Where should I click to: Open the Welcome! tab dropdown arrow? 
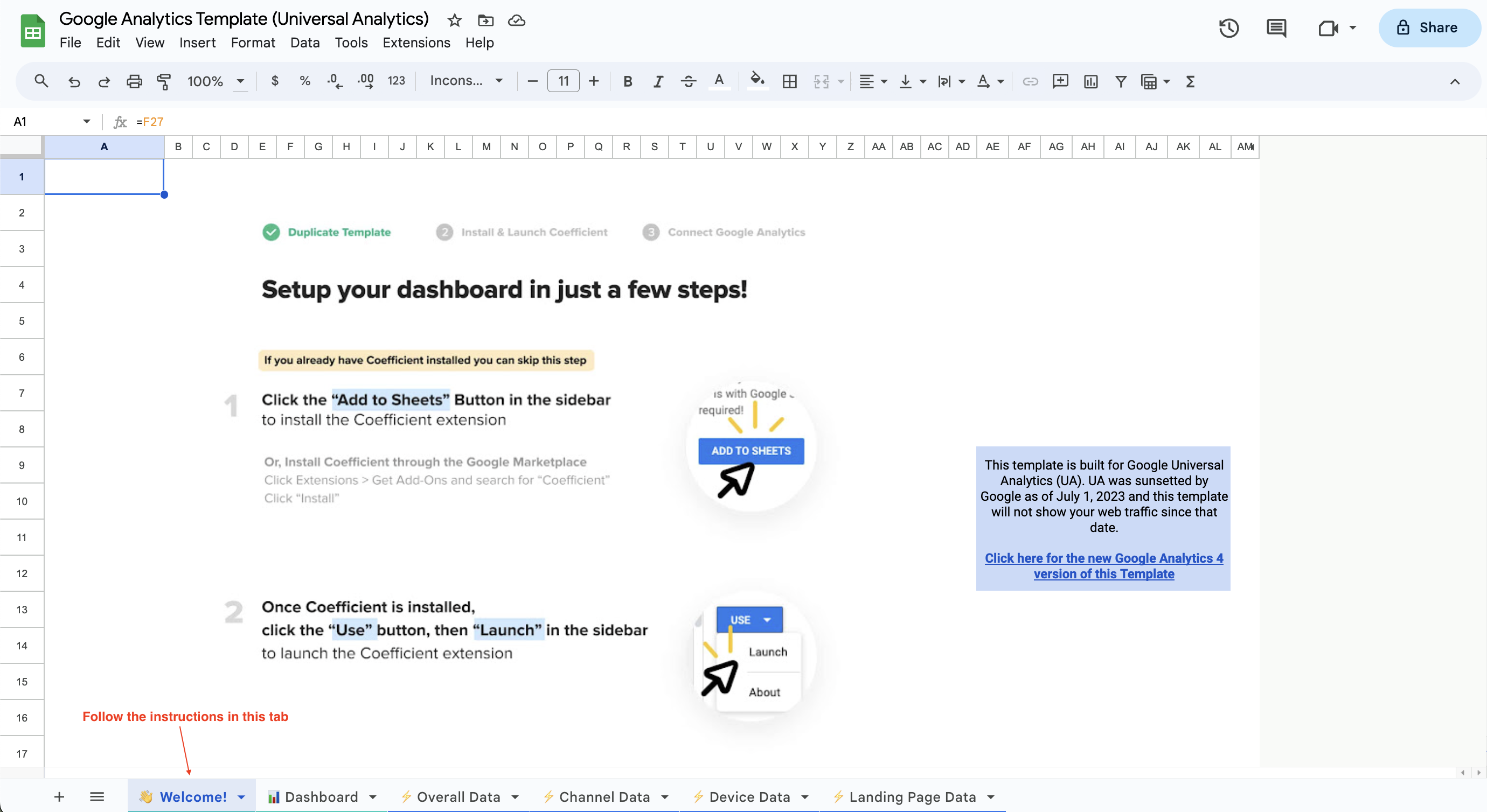pyautogui.click(x=241, y=797)
